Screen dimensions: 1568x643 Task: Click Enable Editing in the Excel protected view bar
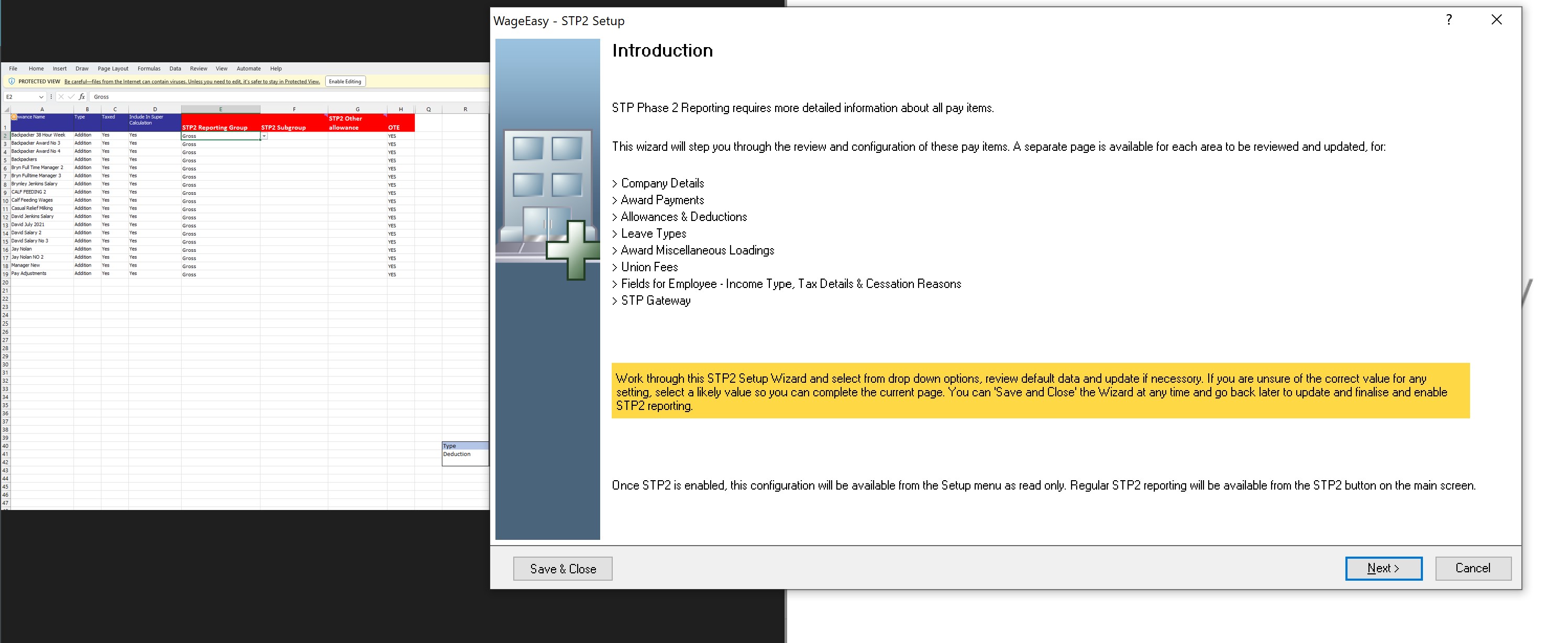point(345,82)
